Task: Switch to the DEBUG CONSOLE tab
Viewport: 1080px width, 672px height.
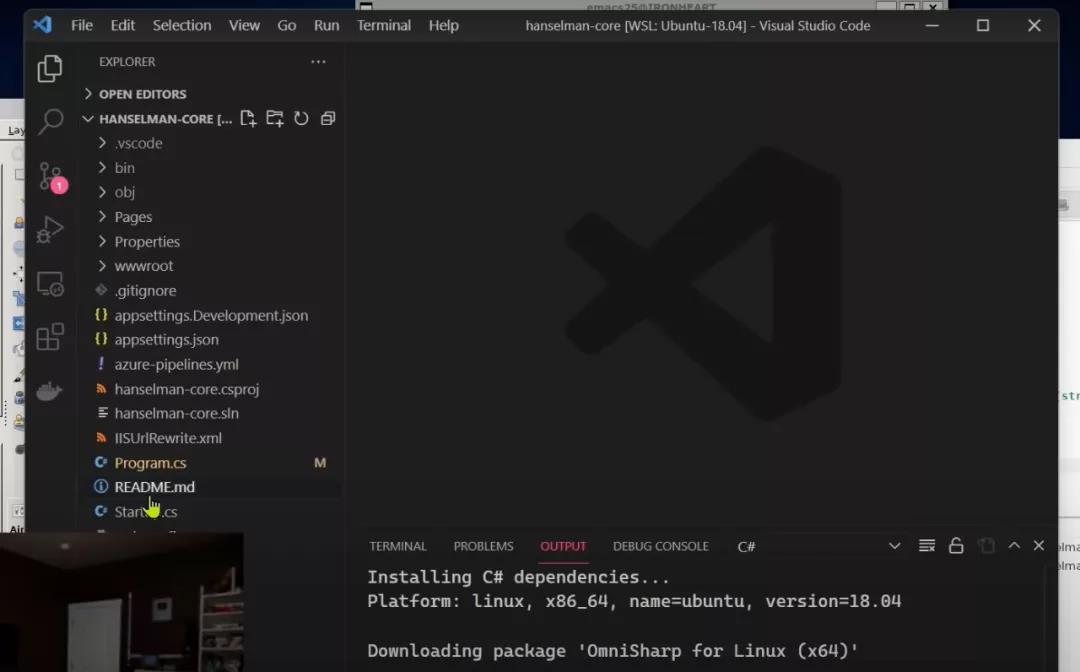Action: tap(661, 546)
